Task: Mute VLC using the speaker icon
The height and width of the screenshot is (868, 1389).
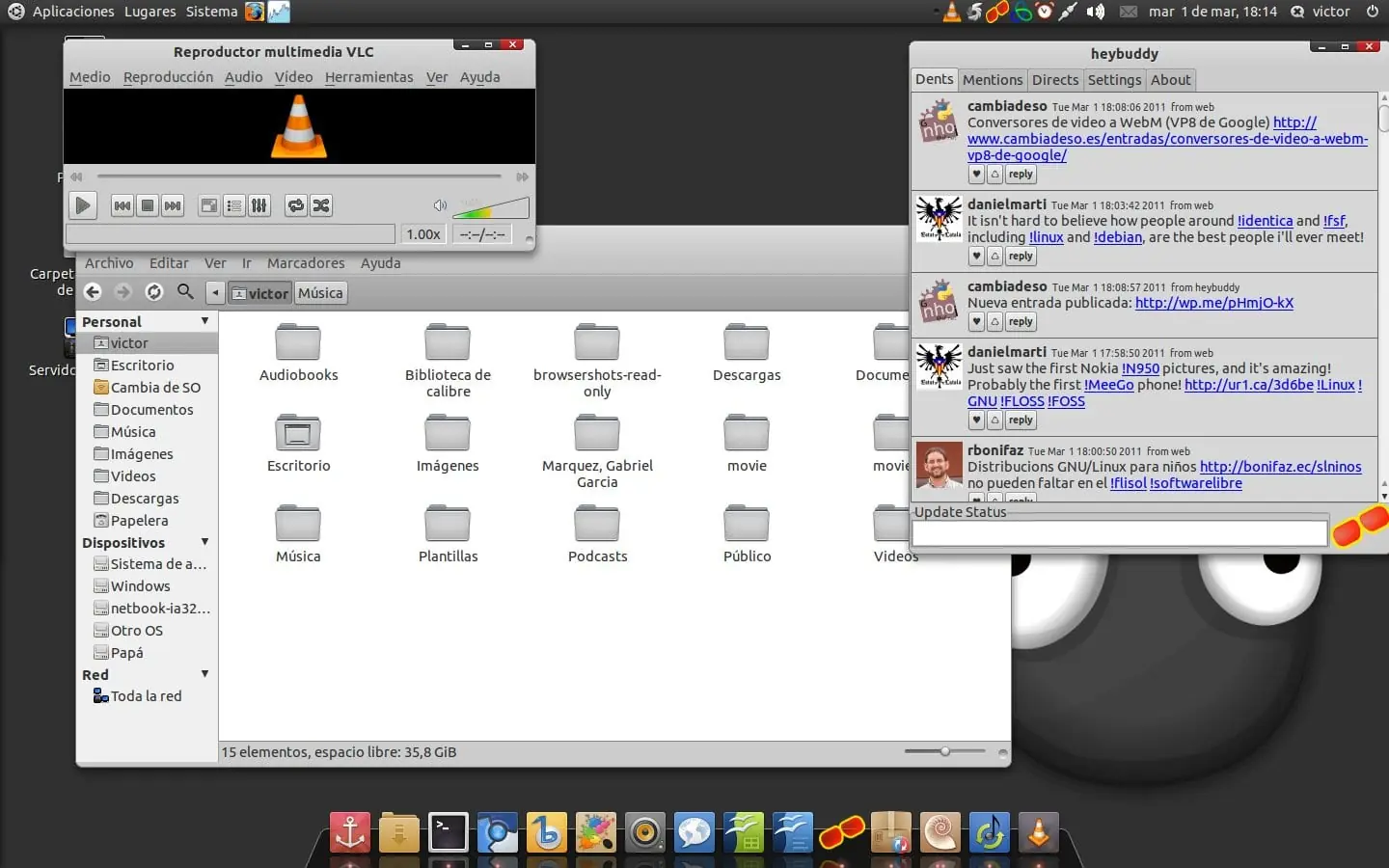Action: point(440,205)
